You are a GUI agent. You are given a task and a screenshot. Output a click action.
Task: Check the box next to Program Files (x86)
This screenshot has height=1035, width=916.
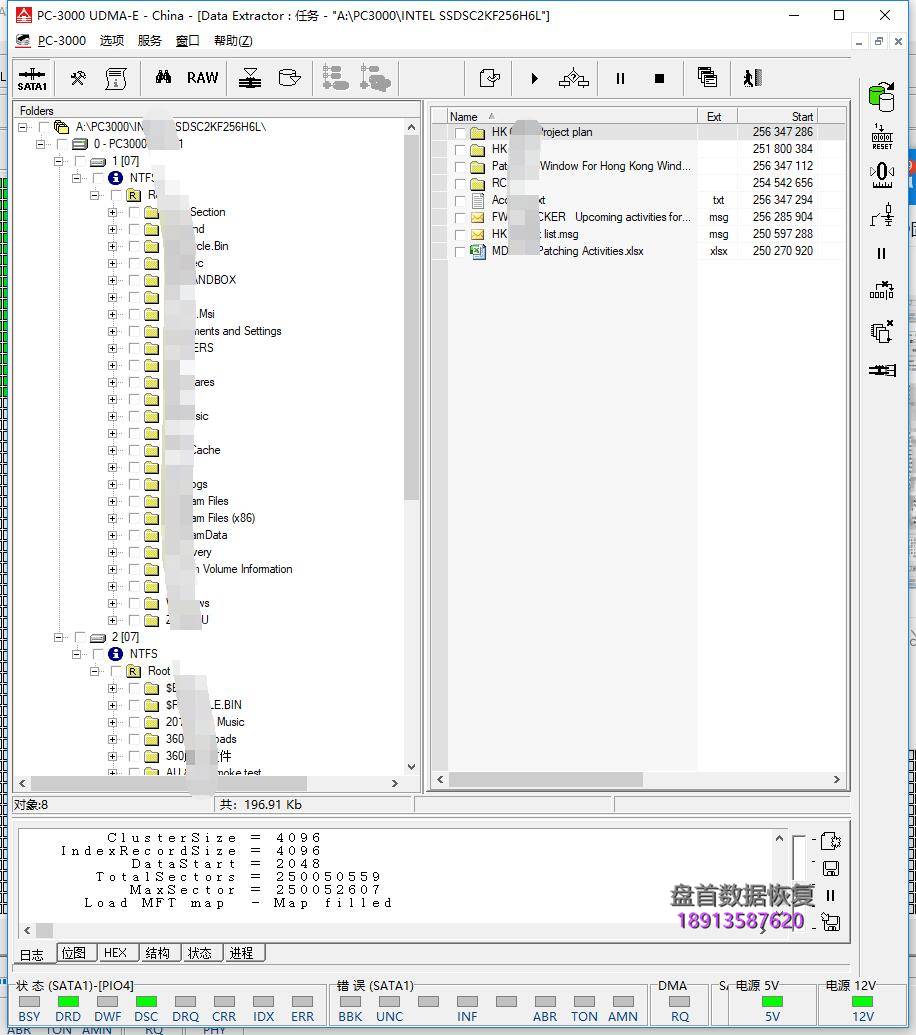134,519
